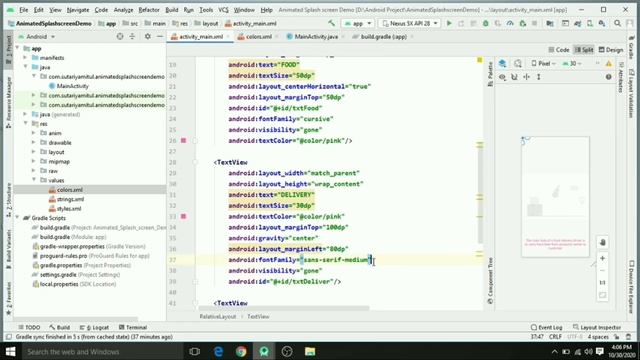Viewport: 640px width, 360px height.
Task: Open File Explorer from the taskbar
Action: (x=310, y=351)
